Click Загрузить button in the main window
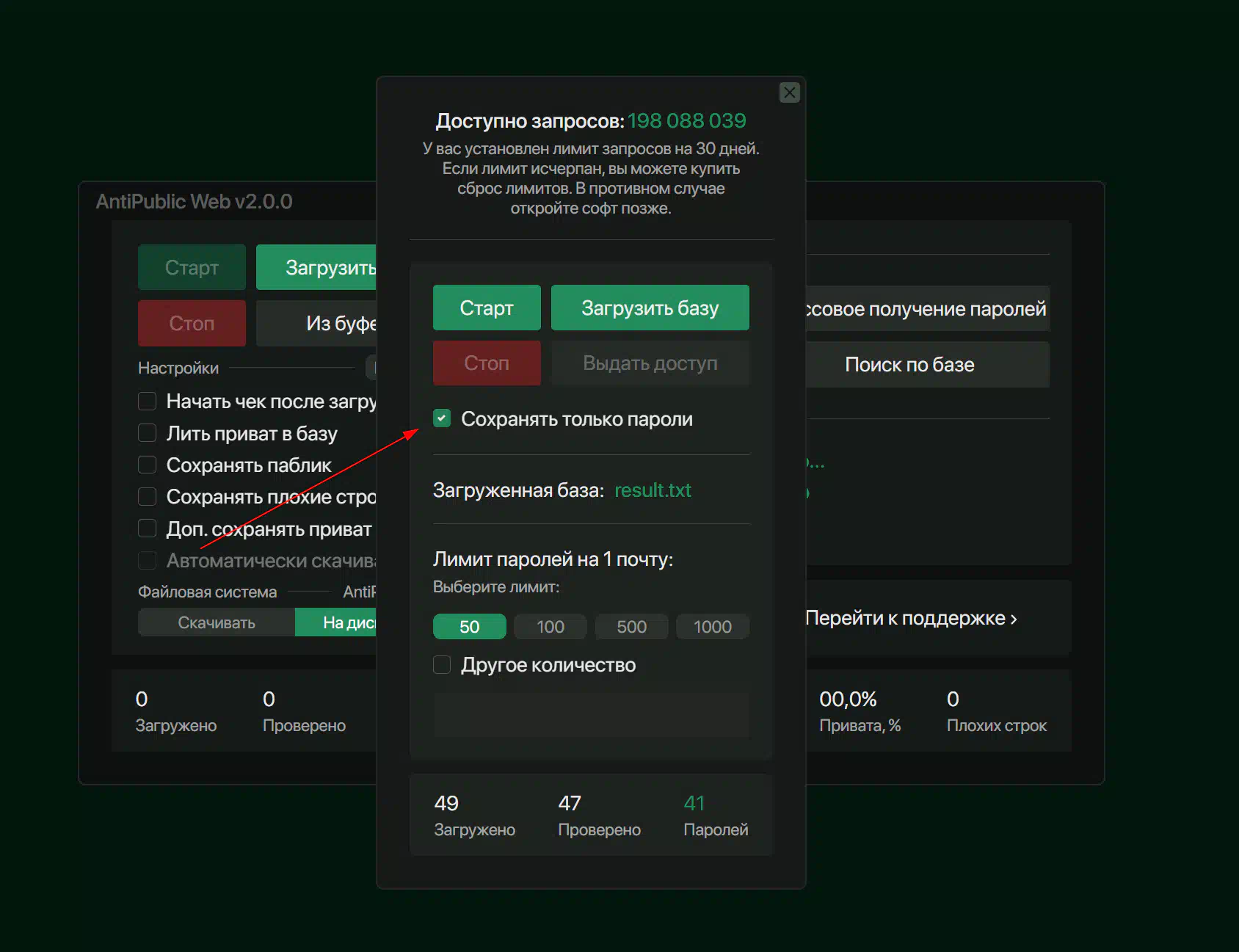 (316, 267)
